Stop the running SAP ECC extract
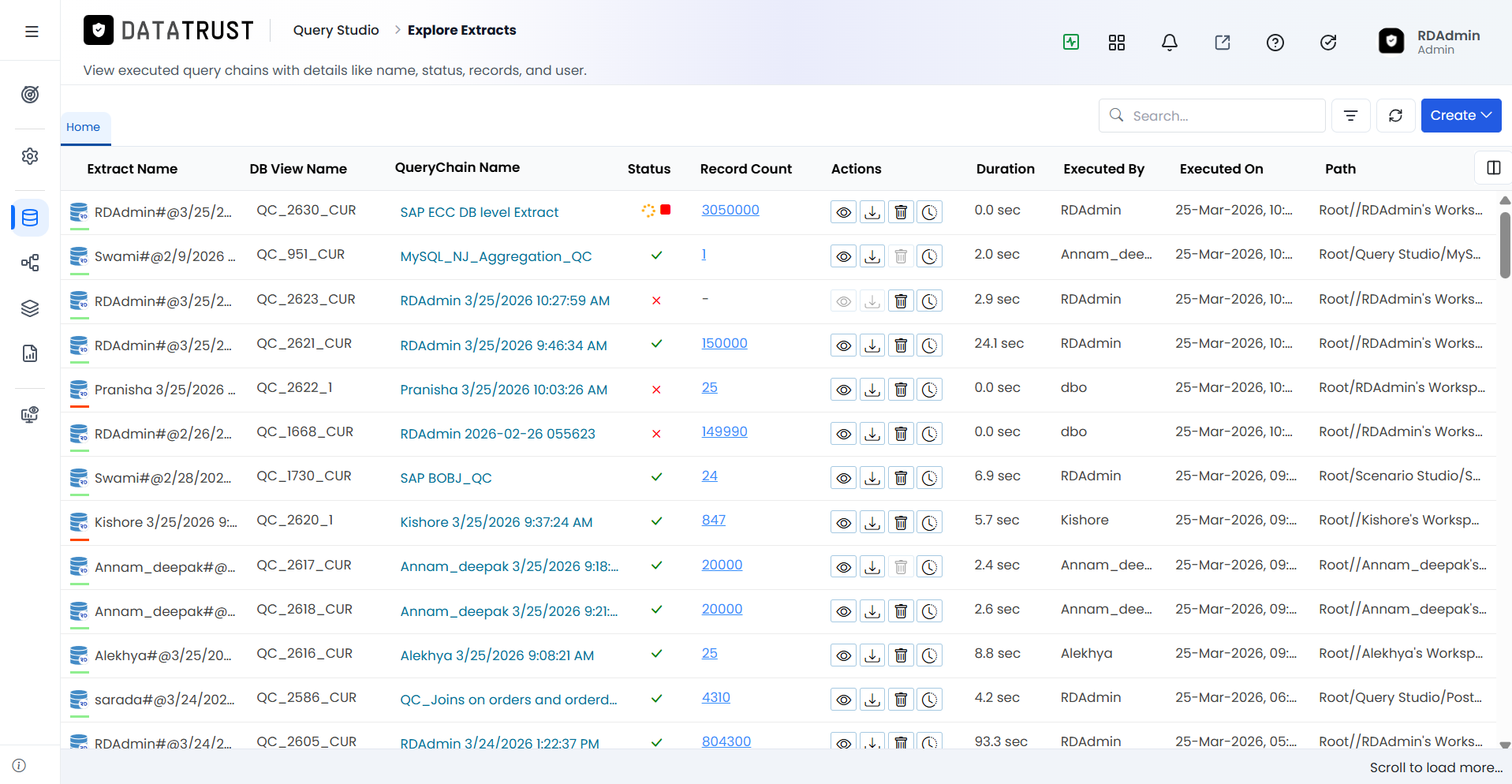 click(x=666, y=210)
